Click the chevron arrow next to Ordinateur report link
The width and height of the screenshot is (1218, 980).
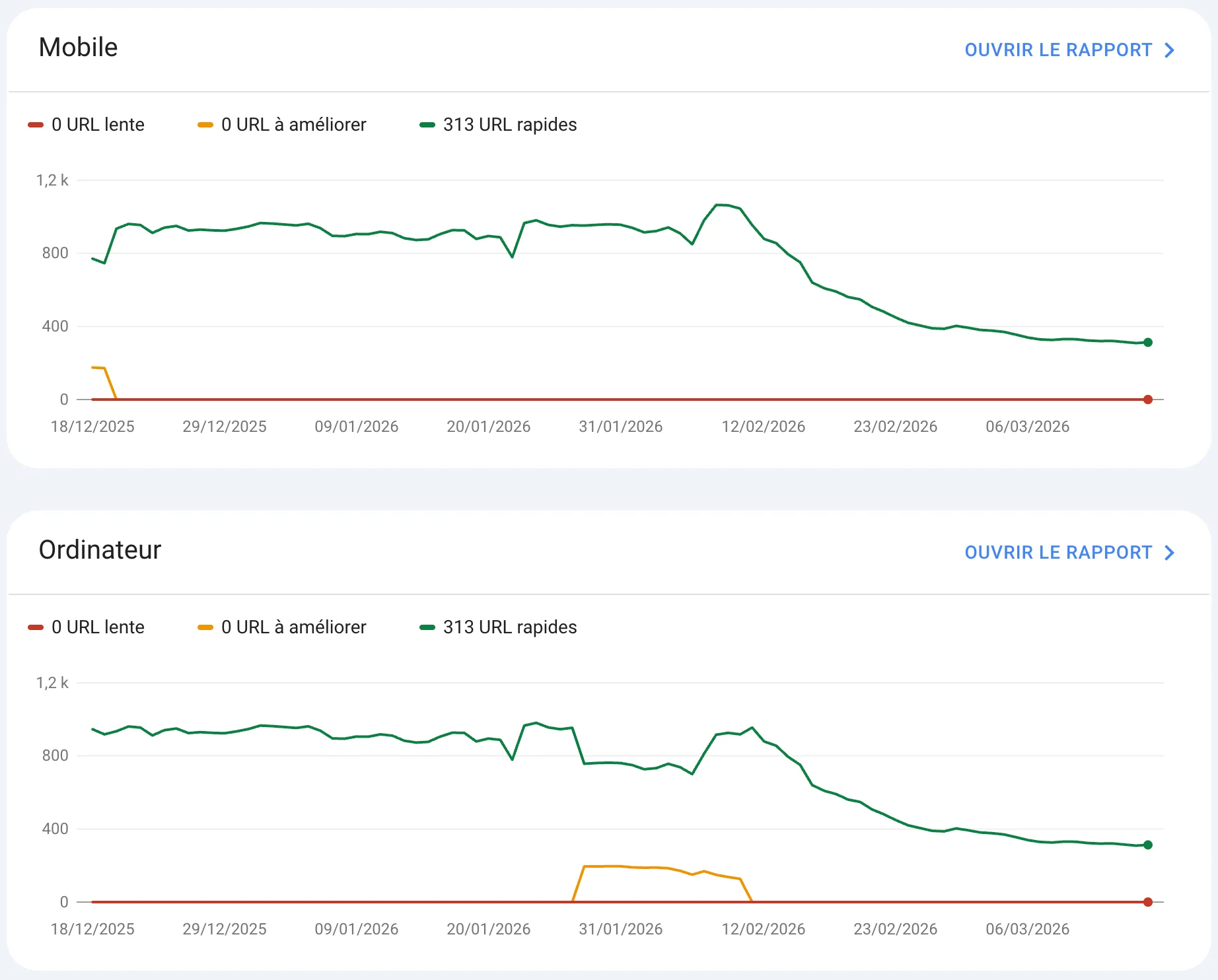tap(1169, 552)
